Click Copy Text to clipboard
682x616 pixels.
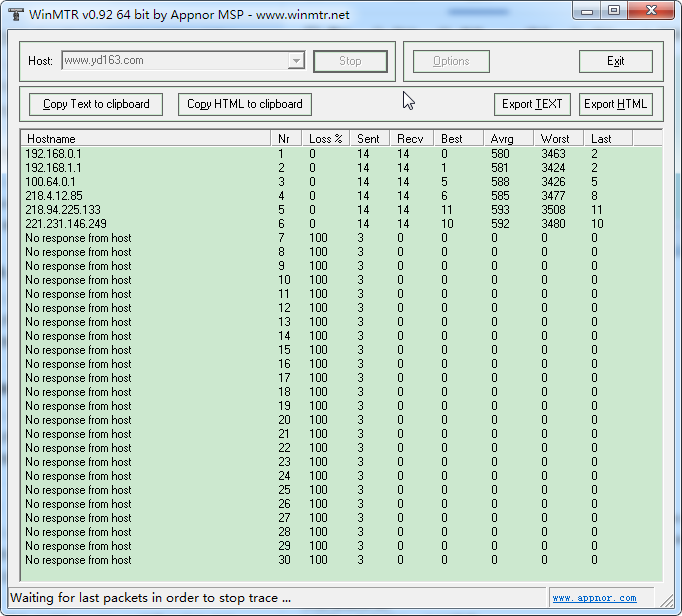point(96,104)
